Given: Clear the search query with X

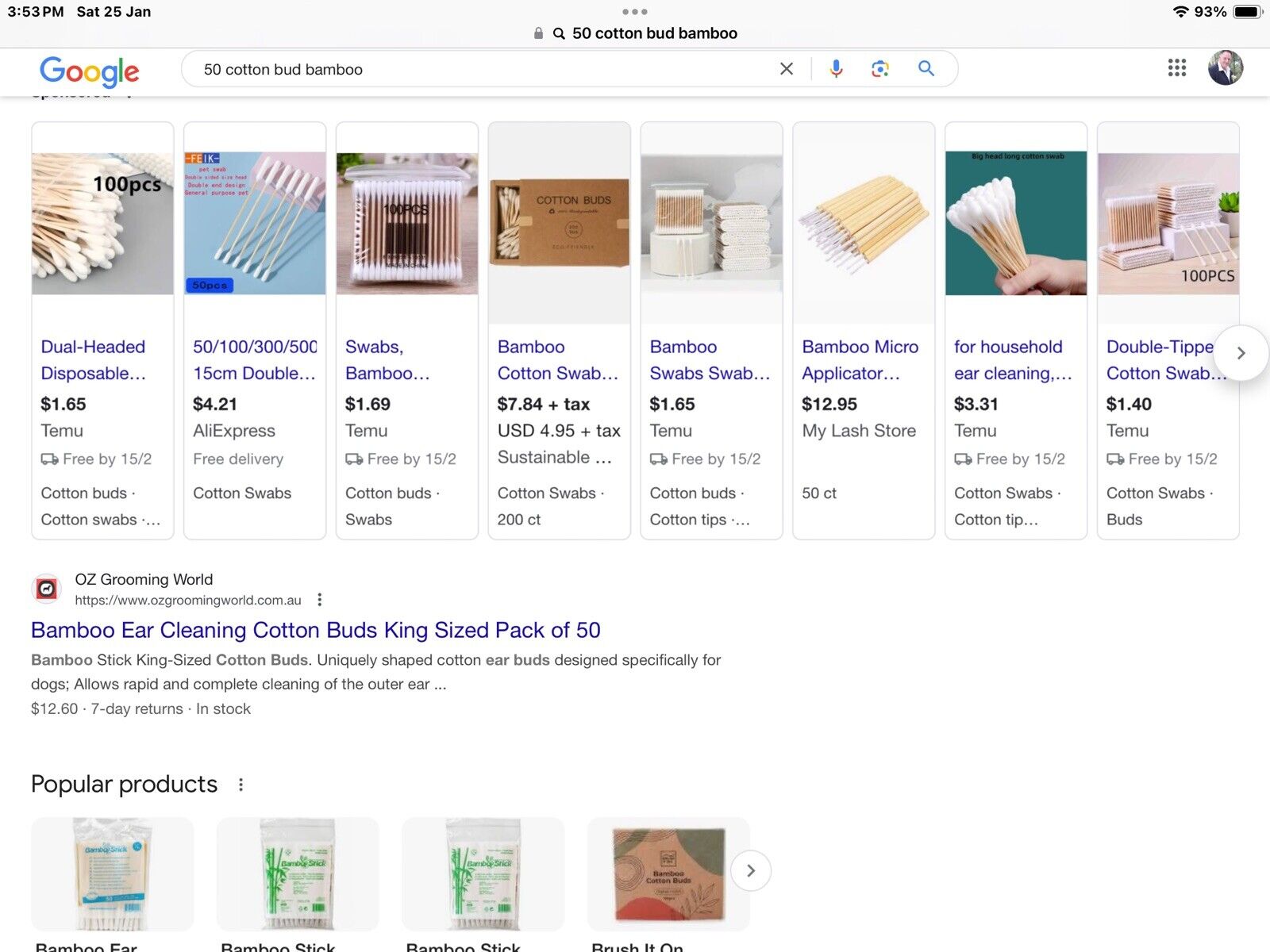Looking at the screenshot, I should pos(787,69).
